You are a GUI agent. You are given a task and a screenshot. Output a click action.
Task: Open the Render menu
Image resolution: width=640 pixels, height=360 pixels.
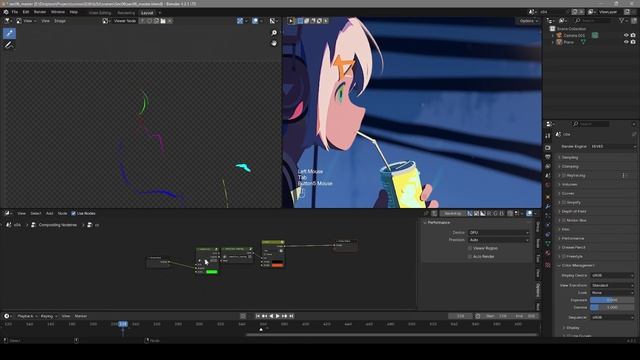pos(40,12)
